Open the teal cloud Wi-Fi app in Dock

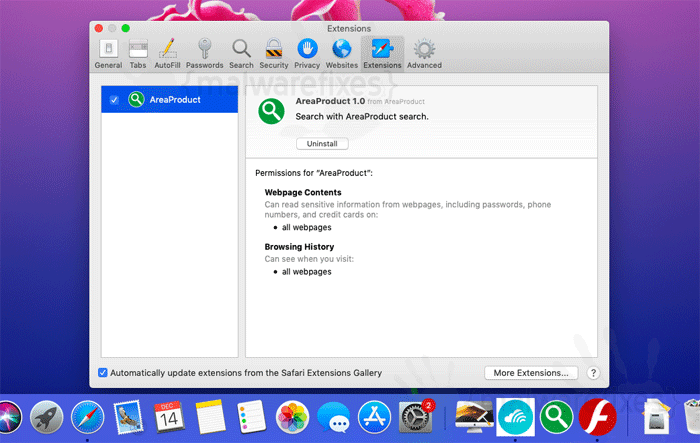pyautogui.click(x=515, y=417)
